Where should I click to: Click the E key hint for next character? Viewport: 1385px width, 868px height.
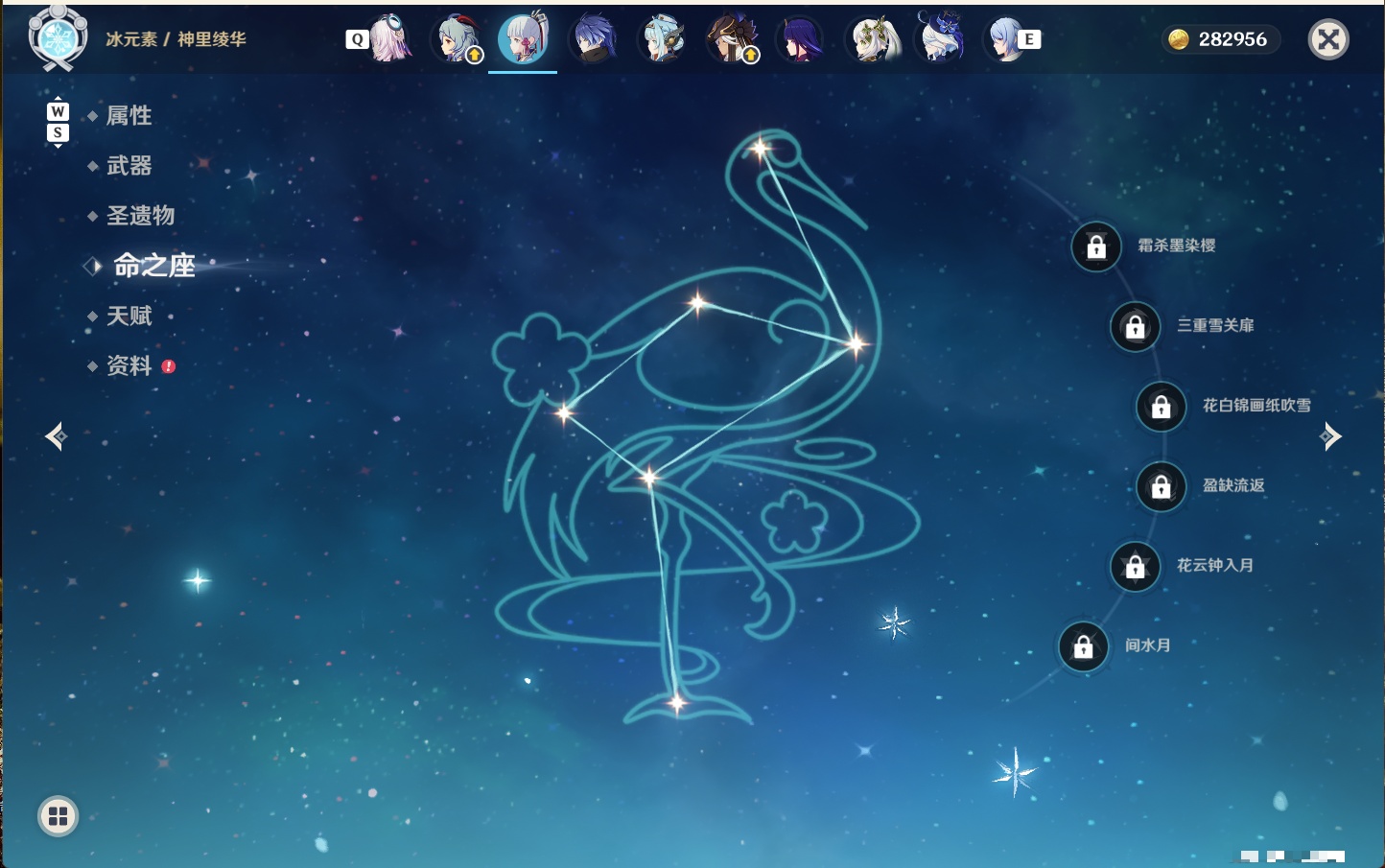click(x=1029, y=39)
